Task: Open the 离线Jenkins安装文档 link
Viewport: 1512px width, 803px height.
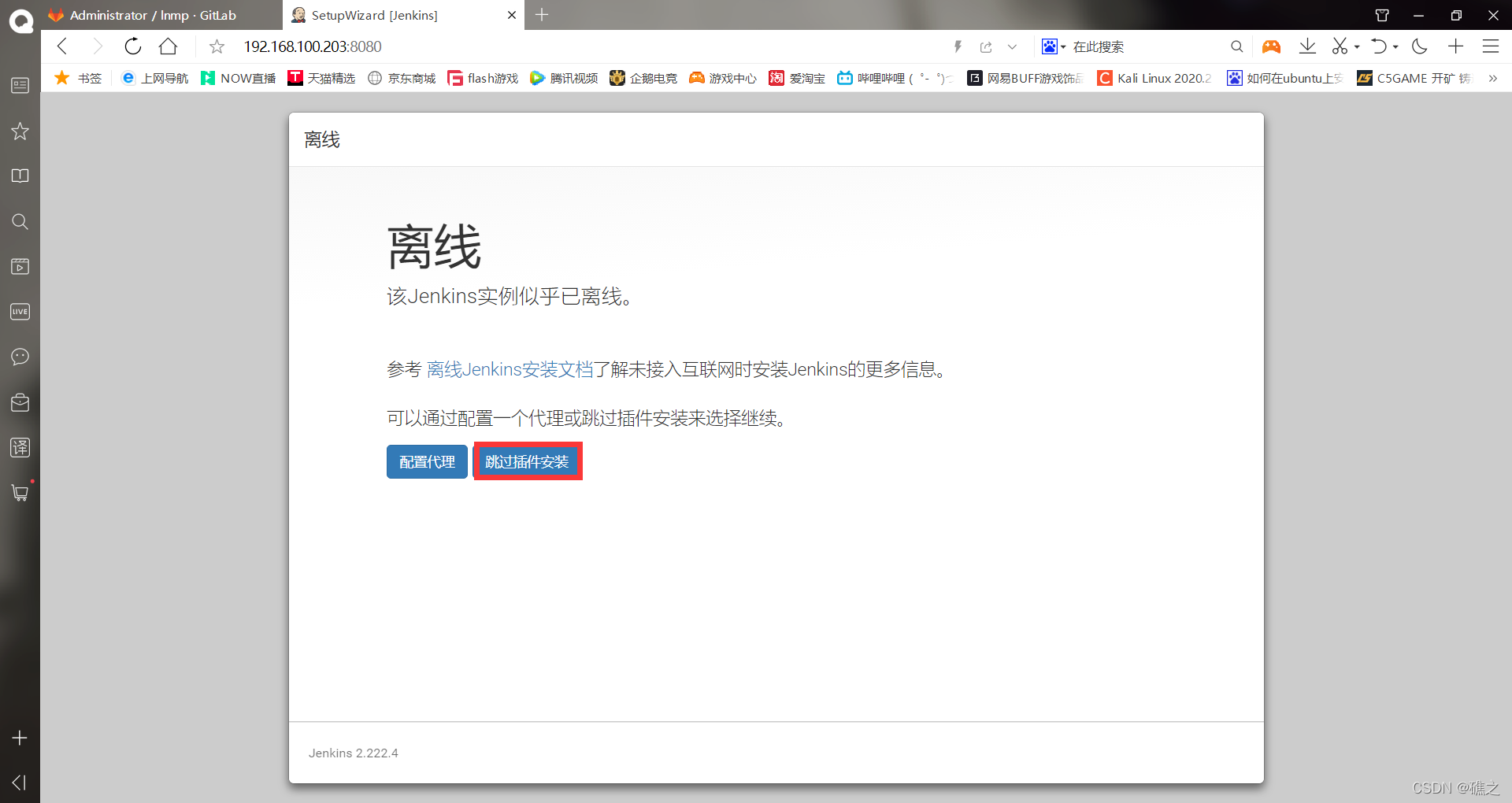Action: 510,369
